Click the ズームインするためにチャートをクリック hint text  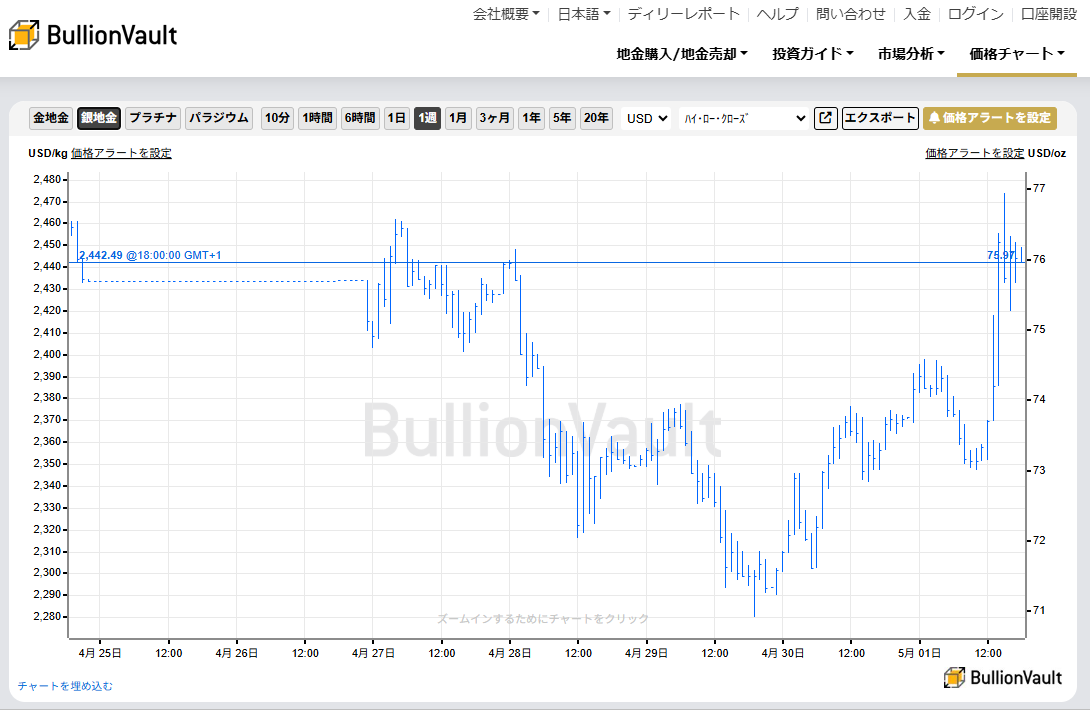click(x=543, y=618)
